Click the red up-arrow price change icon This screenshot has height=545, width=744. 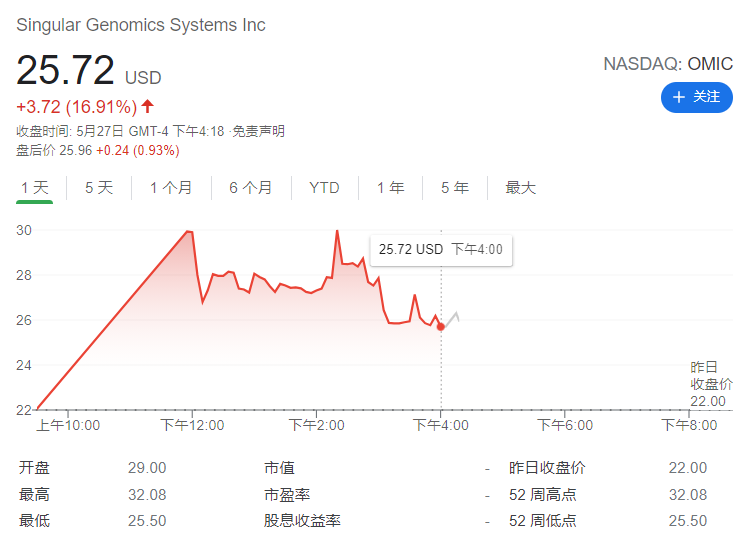pos(148,106)
